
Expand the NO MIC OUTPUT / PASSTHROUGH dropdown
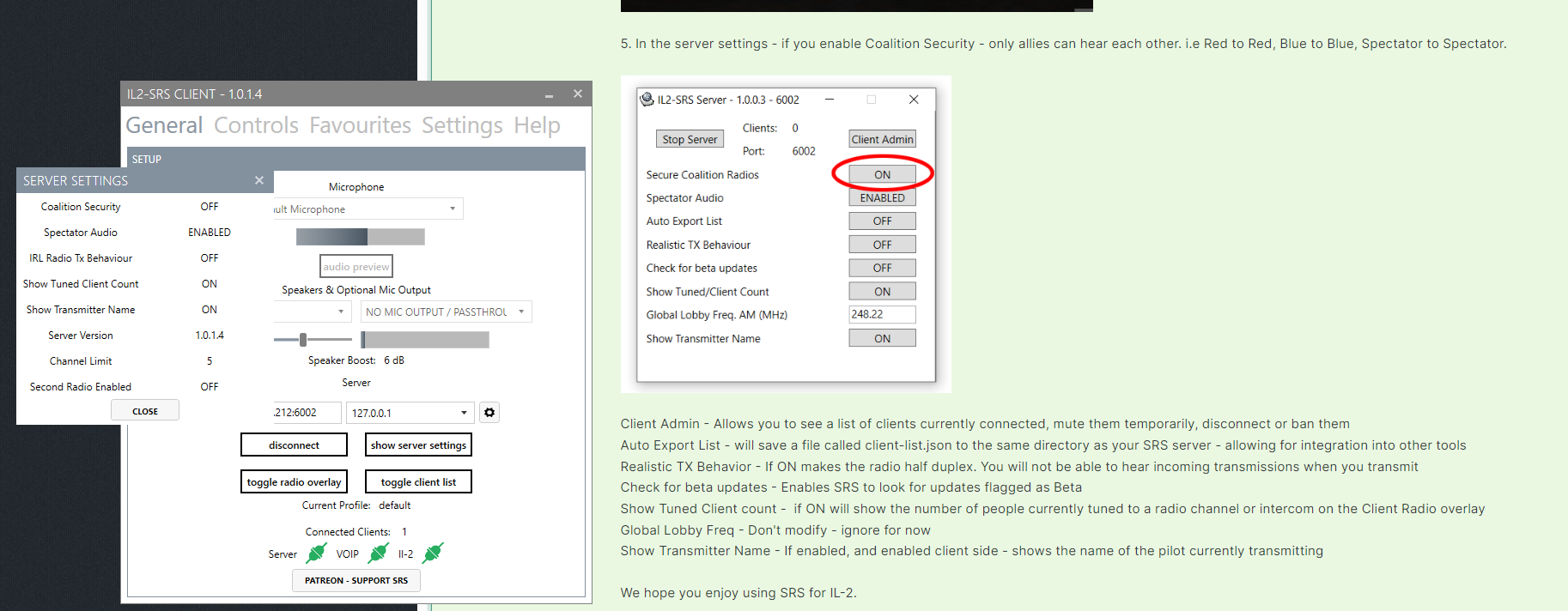(446, 312)
